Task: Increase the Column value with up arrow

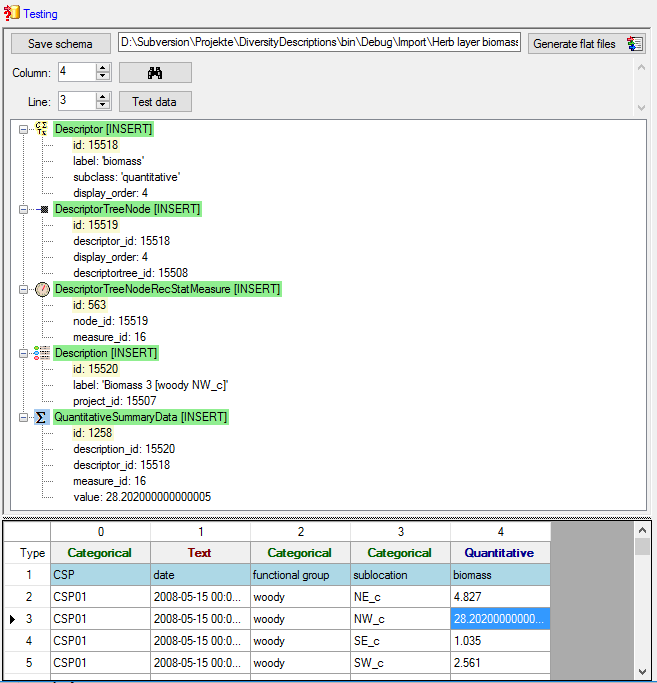Action: [102, 67]
